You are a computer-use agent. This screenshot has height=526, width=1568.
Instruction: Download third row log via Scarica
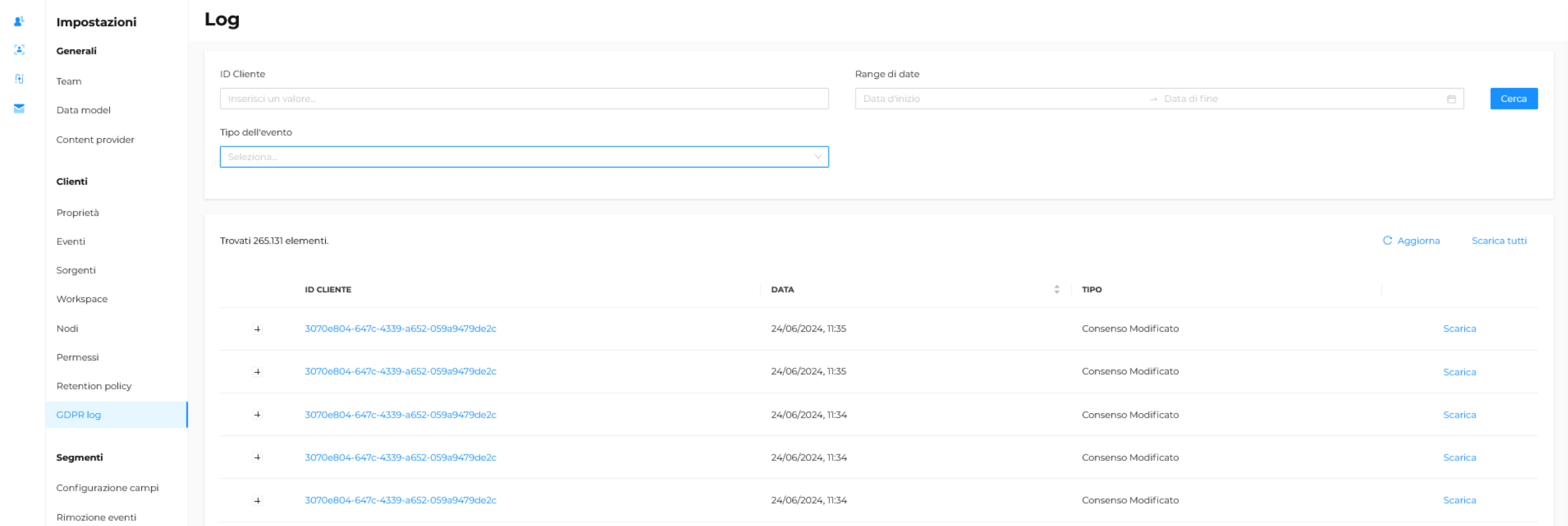(x=1459, y=415)
